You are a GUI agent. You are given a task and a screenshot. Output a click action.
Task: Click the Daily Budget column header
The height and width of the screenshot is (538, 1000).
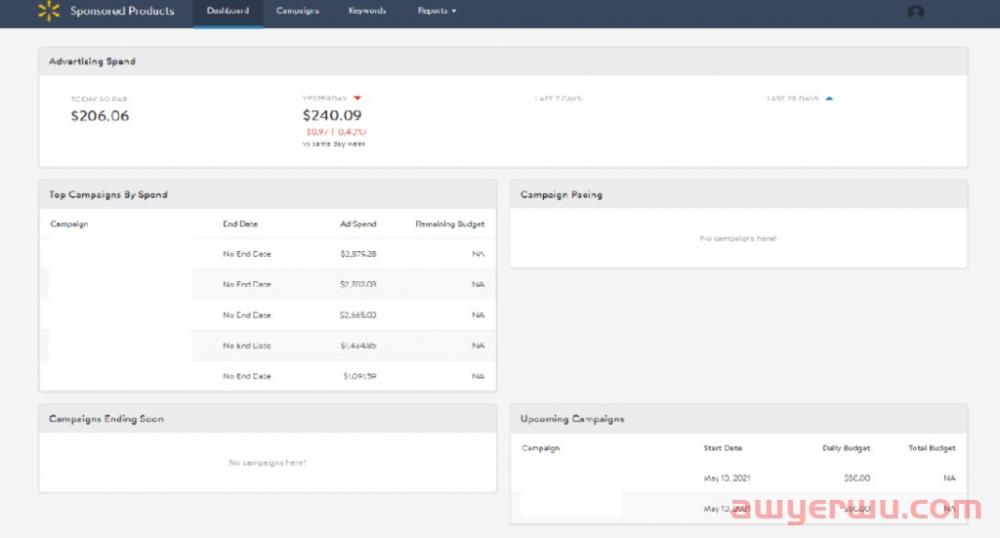tap(846, 448)
